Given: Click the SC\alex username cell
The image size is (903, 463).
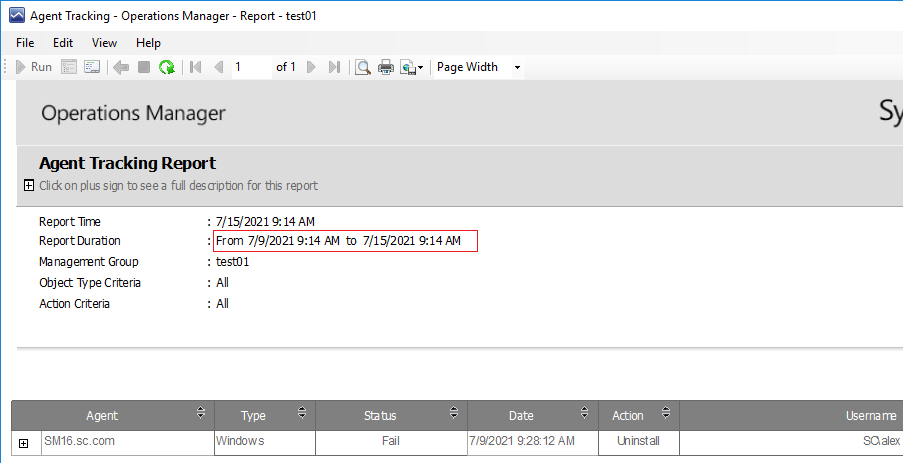Looking at the screenshot, I should 791,443.
